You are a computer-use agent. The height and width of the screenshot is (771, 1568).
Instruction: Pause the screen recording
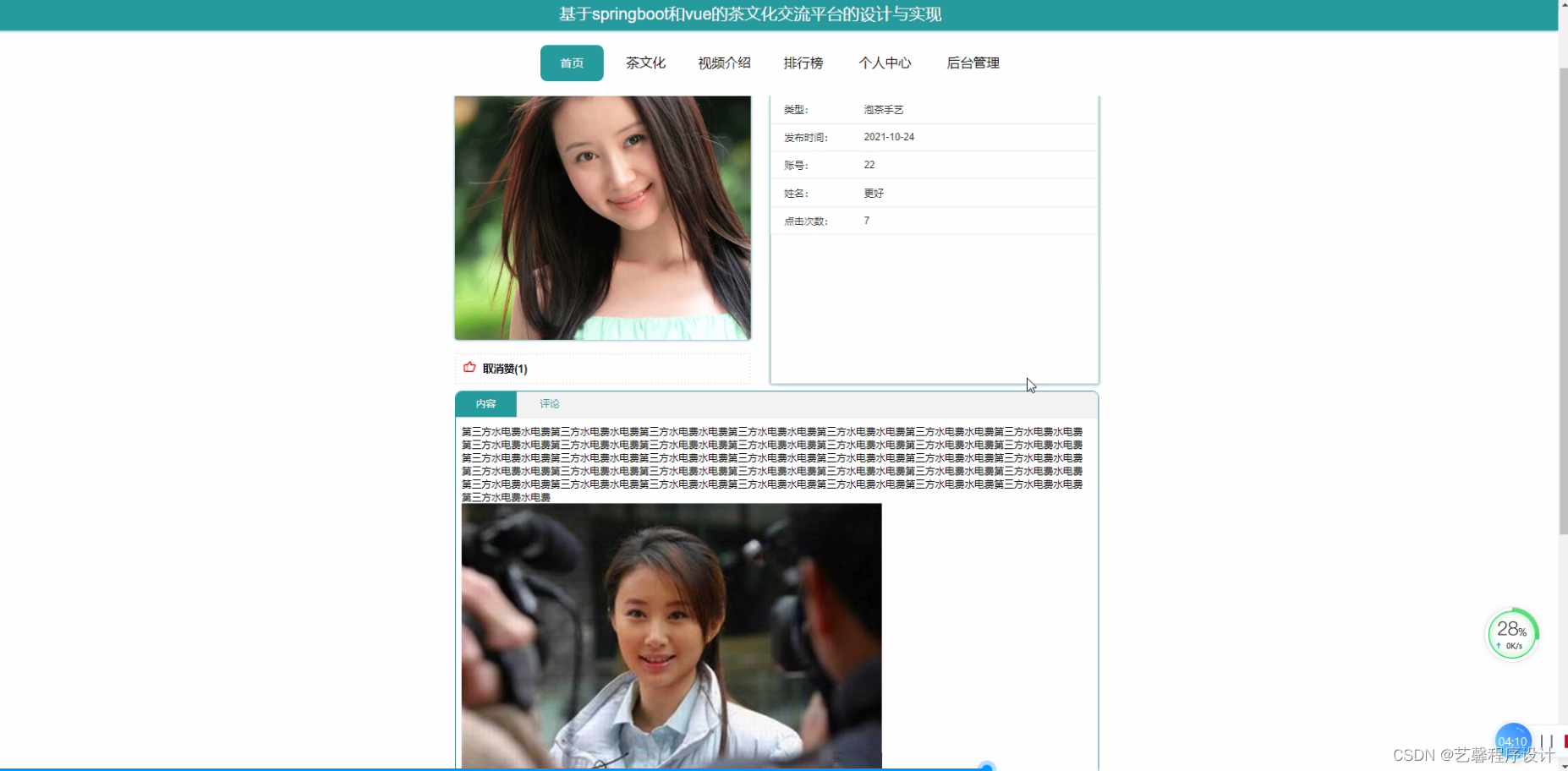pos(1548,742)
